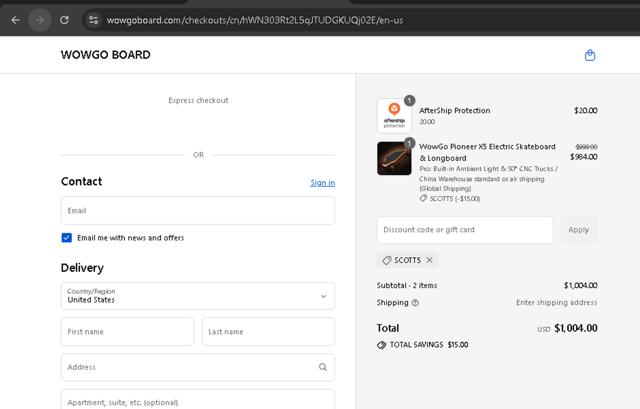Go back to the previous page
This screenshot has height=409, width=640.
click(x=16, y=20)
